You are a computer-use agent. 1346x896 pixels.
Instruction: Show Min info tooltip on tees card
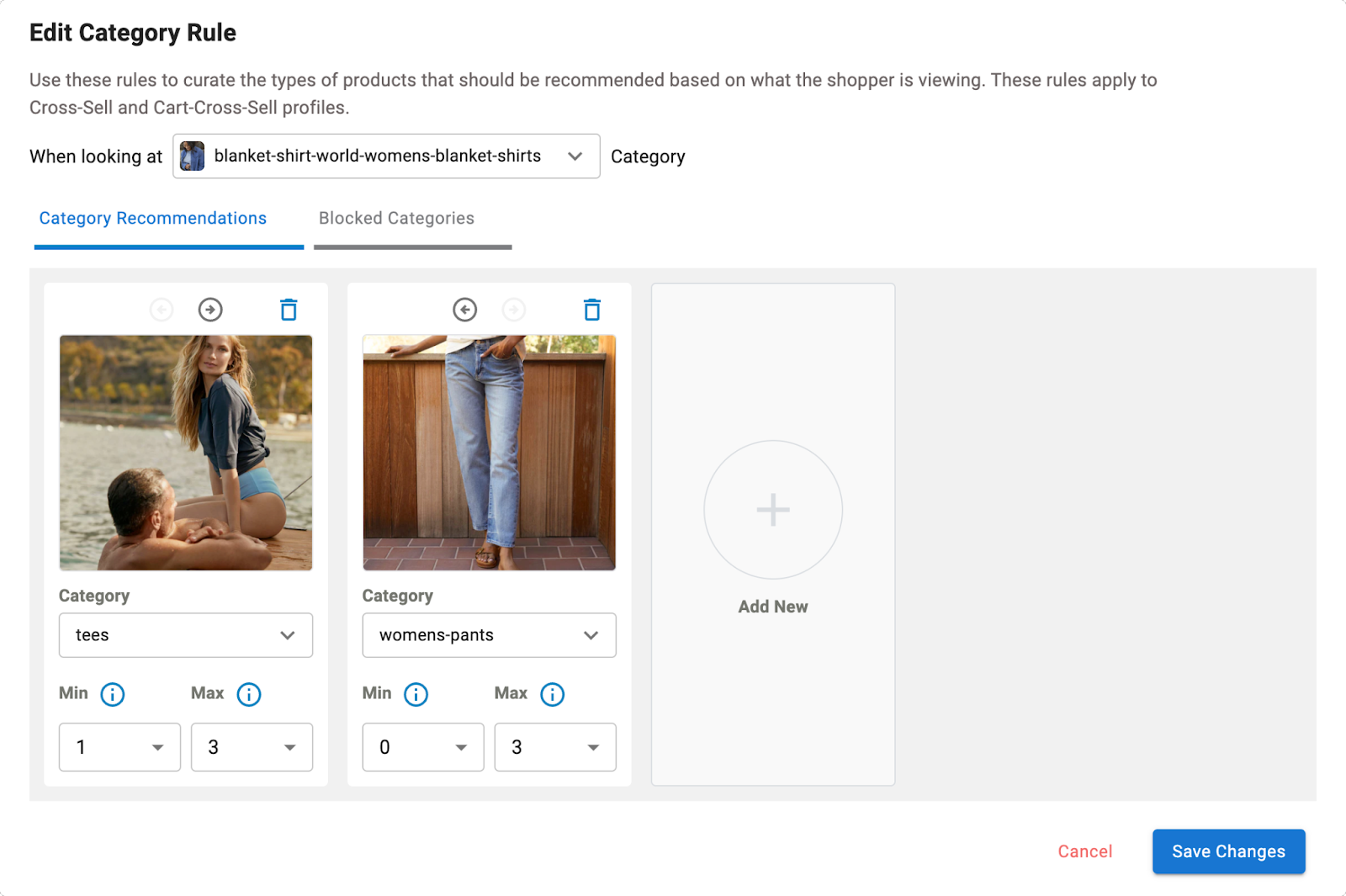click(113, 694)
